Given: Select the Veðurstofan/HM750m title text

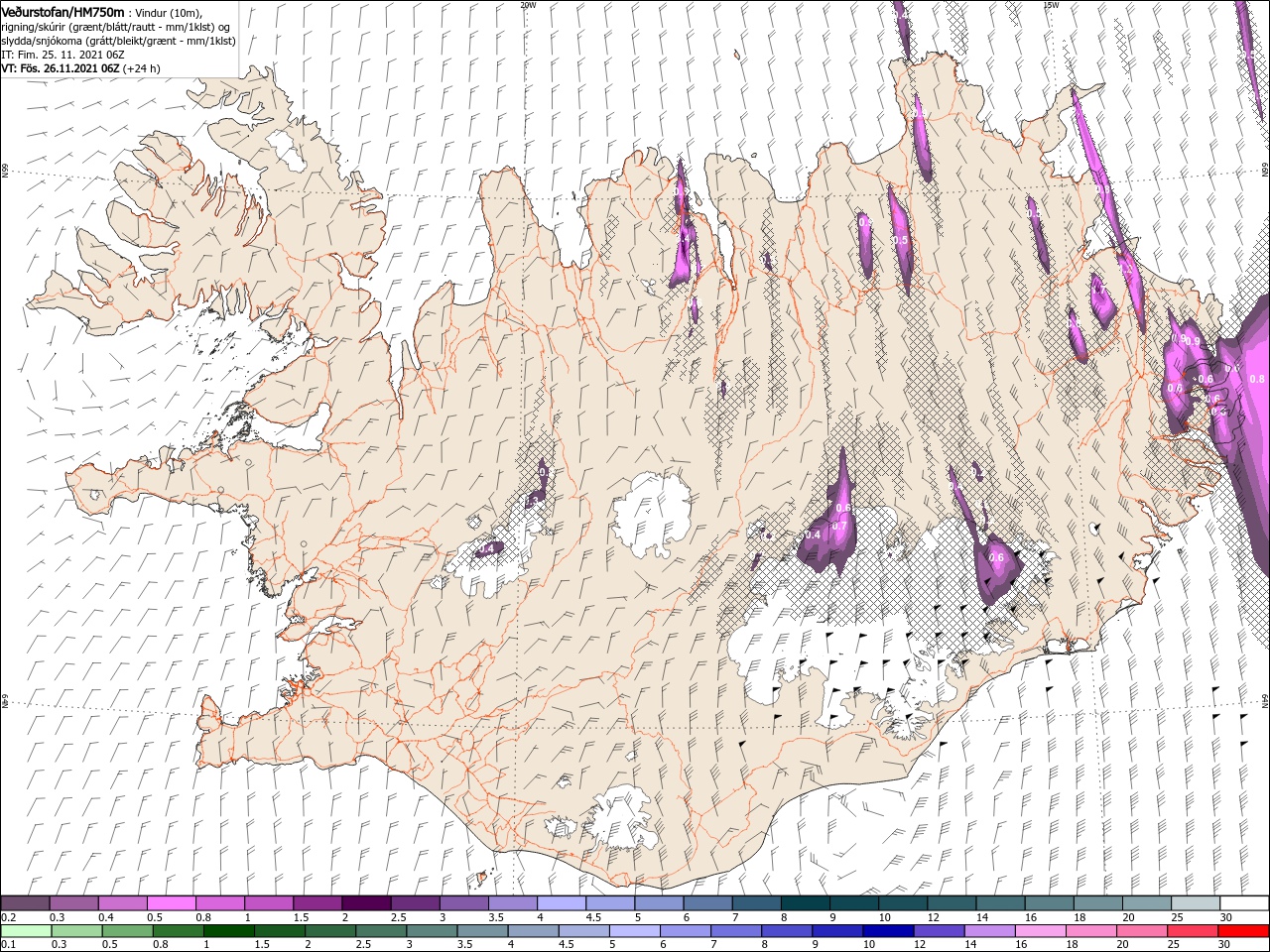Looking at the screenshot, I should (63, 12).
